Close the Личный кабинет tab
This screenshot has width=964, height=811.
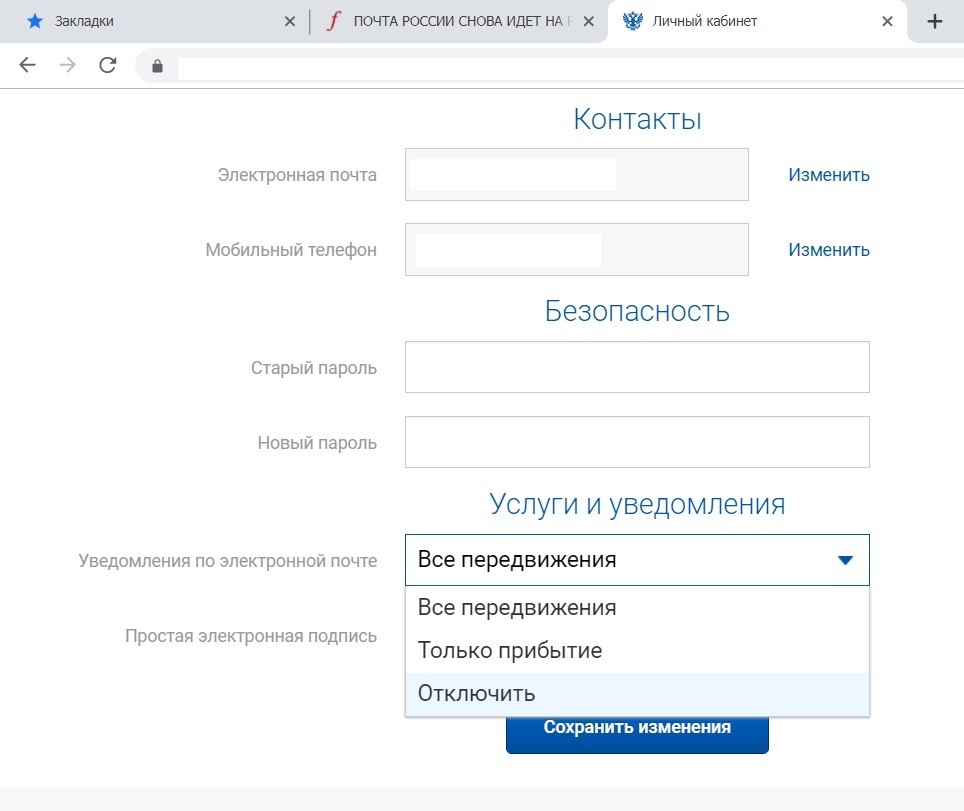click(886, 21)
